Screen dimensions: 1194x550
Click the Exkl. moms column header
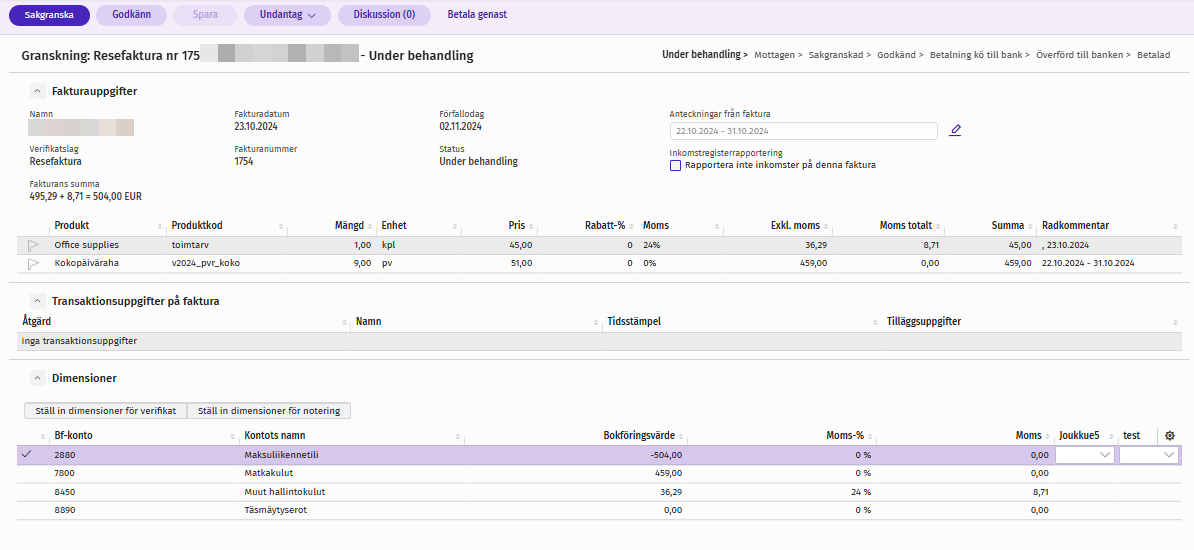pos(795,226)
